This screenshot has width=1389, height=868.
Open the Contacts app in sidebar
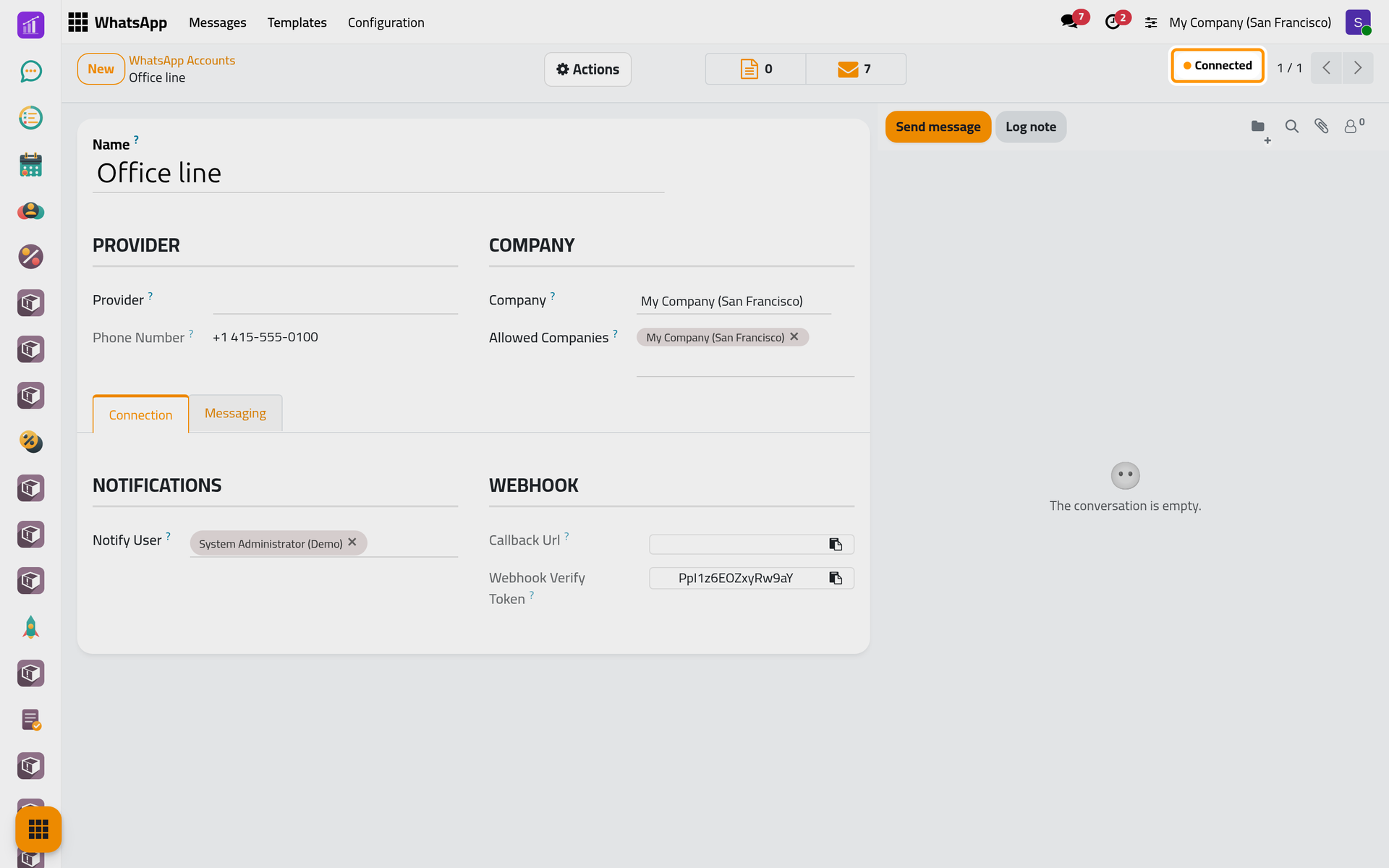coord(30,210)
